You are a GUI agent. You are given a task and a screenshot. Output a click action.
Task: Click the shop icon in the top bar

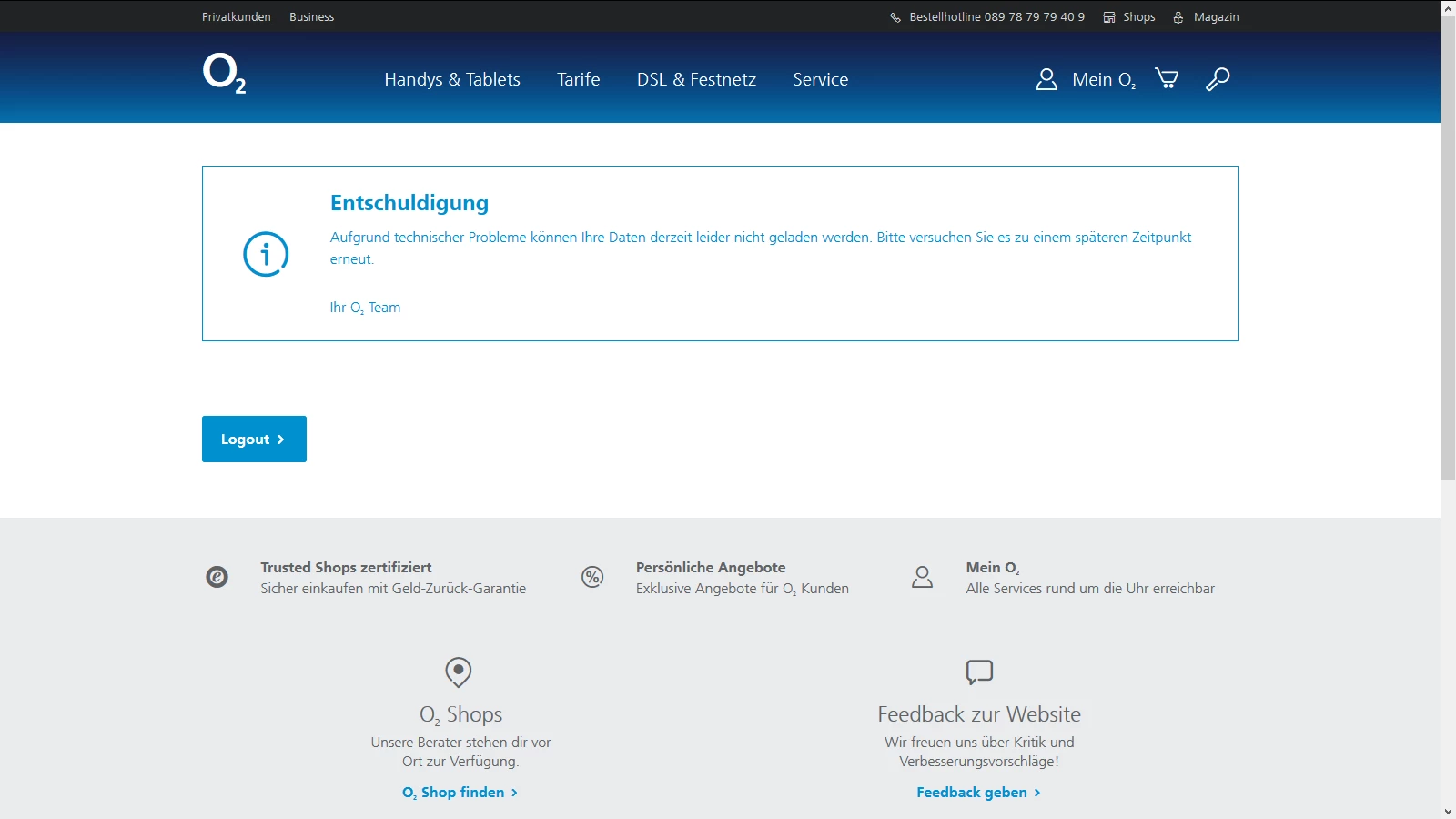coord(1109,17)
